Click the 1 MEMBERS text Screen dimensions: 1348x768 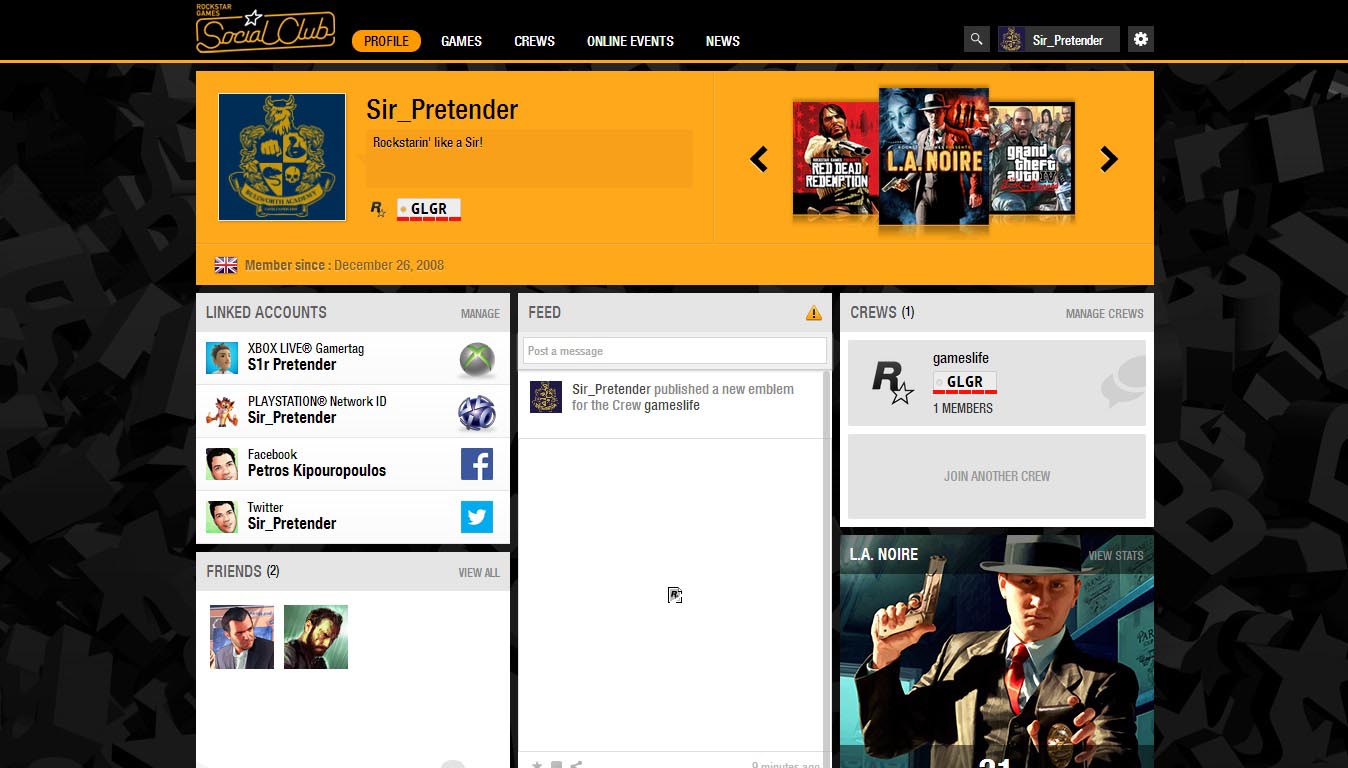[x=963, y=408]
